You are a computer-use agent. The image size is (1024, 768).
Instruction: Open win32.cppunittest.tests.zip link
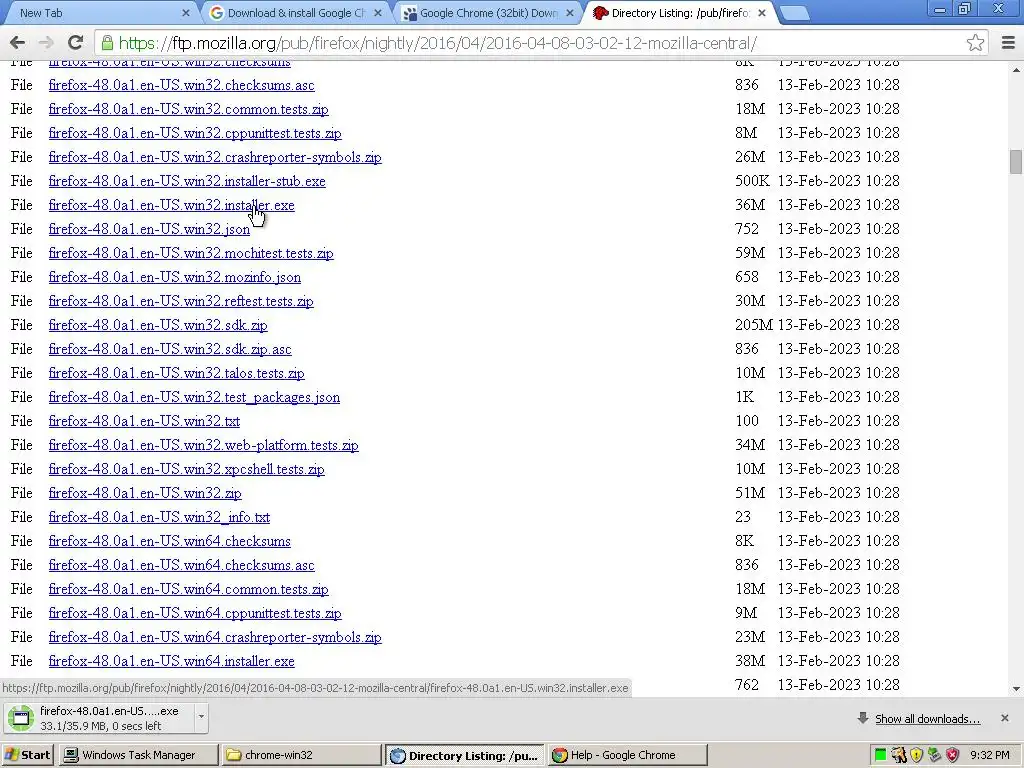(195, 133)
